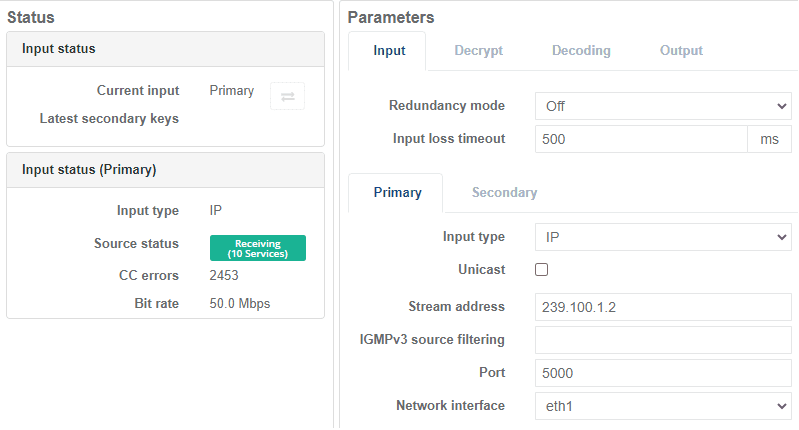Click the CC errors value 2453
The width and height of the screenshot is (799, 430).
click(x=224, y=275)
